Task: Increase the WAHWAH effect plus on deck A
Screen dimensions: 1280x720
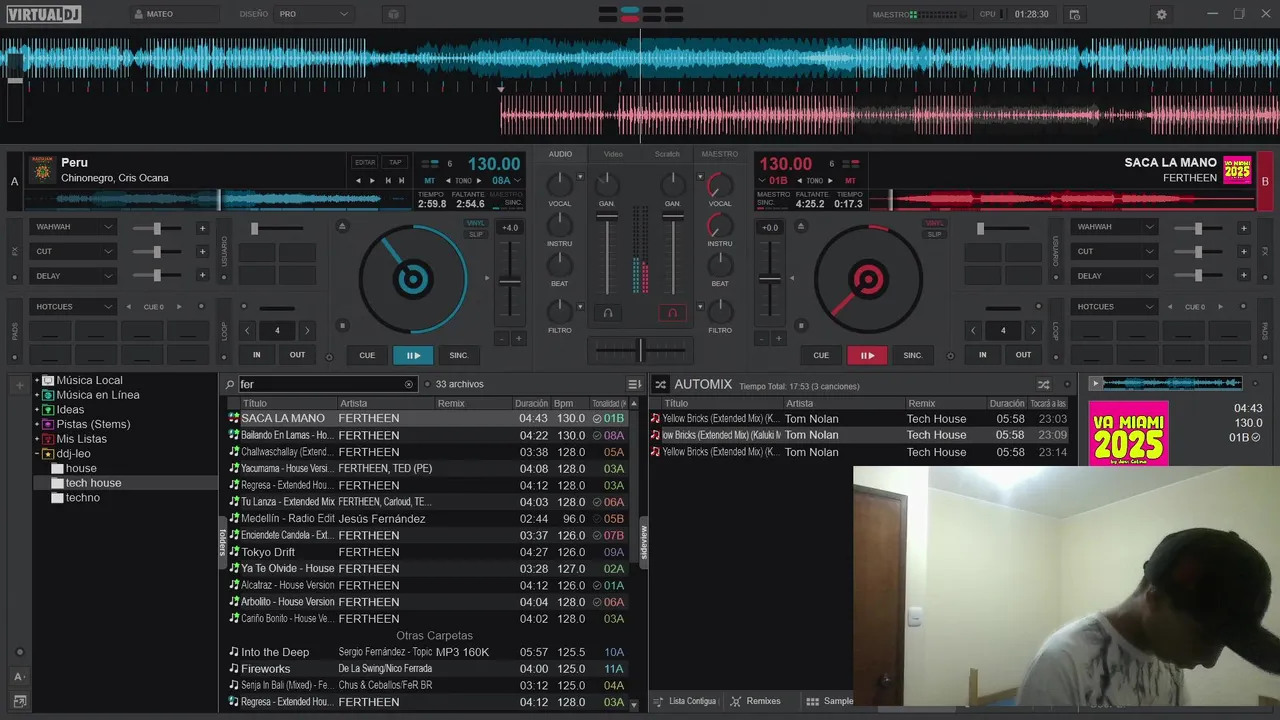Action: click(202, 228)
